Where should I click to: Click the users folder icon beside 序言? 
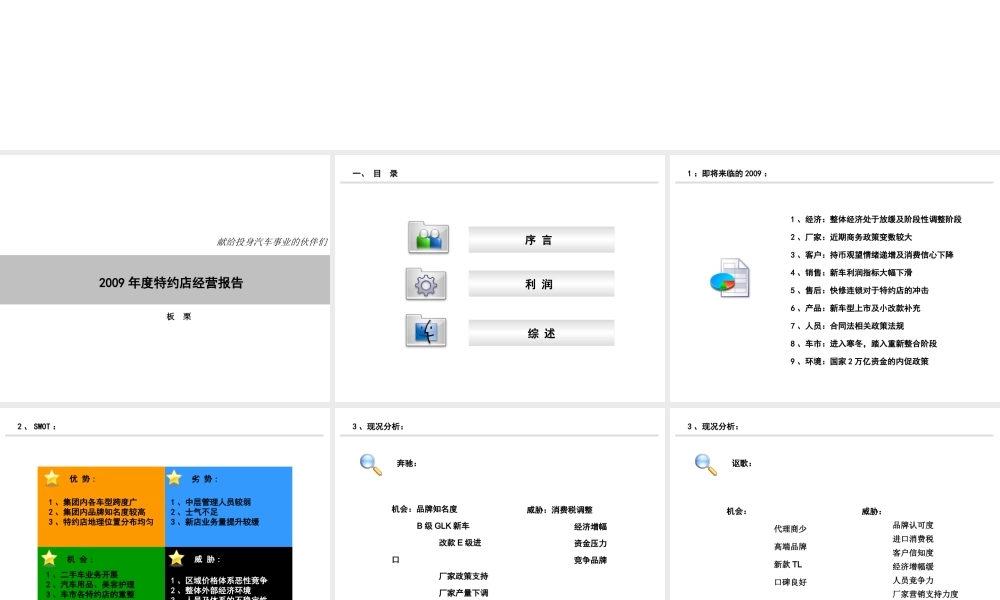(428, 237)
